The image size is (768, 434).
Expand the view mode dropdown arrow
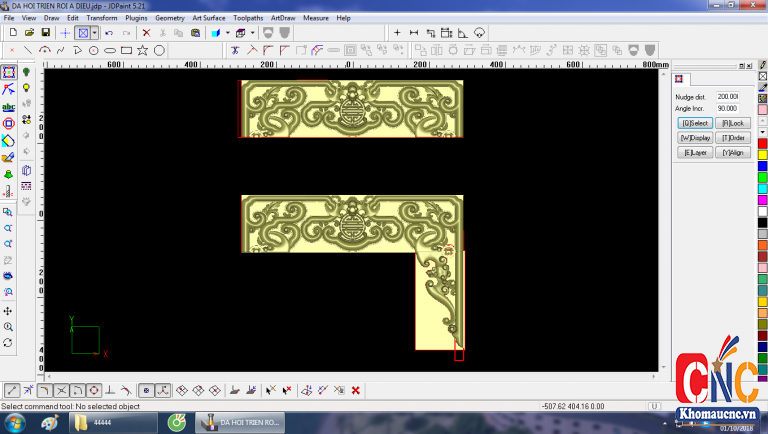(x=94, y=33)
